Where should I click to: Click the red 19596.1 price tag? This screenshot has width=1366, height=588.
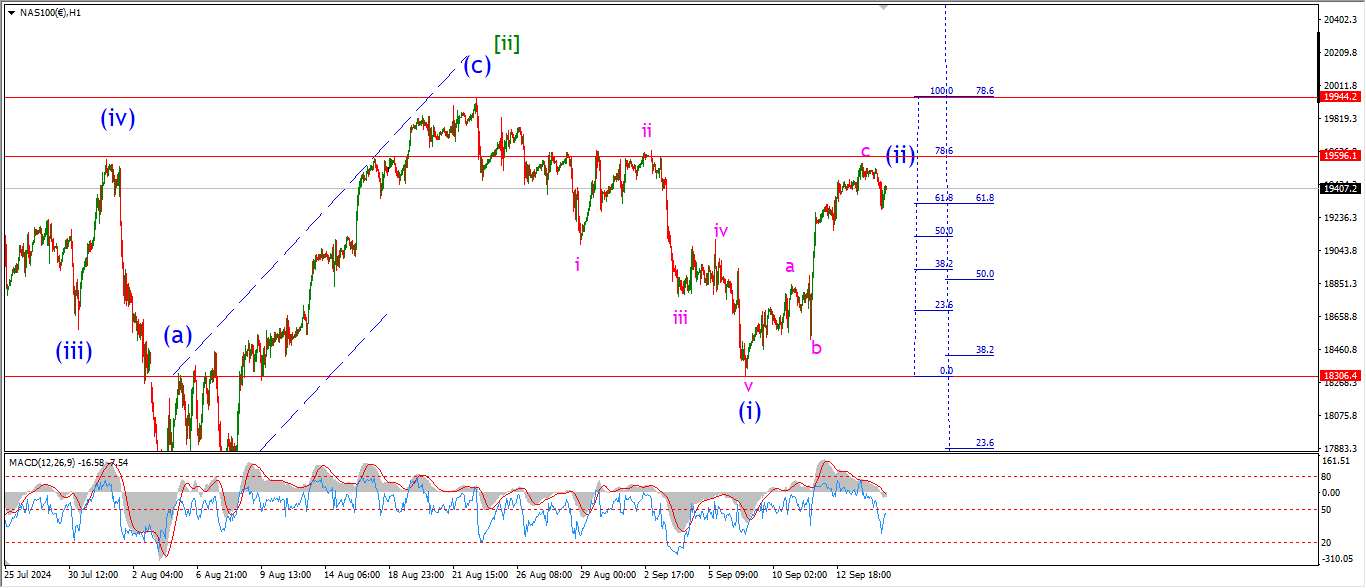click(1339, 156)
